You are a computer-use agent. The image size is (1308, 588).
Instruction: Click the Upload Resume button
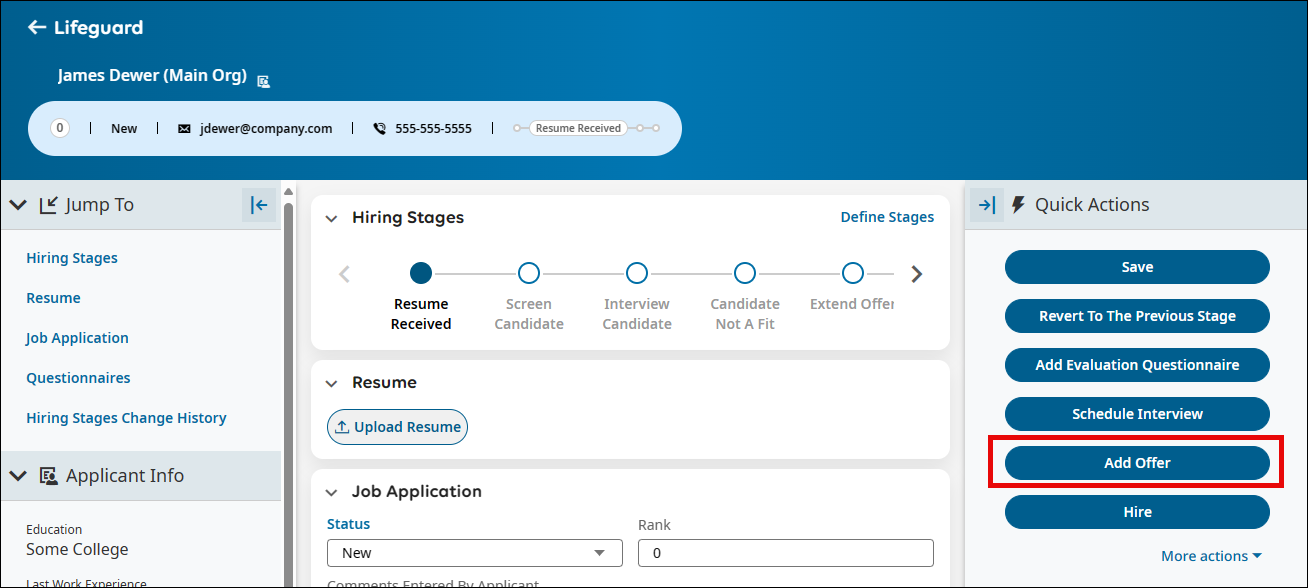[397, 427]
